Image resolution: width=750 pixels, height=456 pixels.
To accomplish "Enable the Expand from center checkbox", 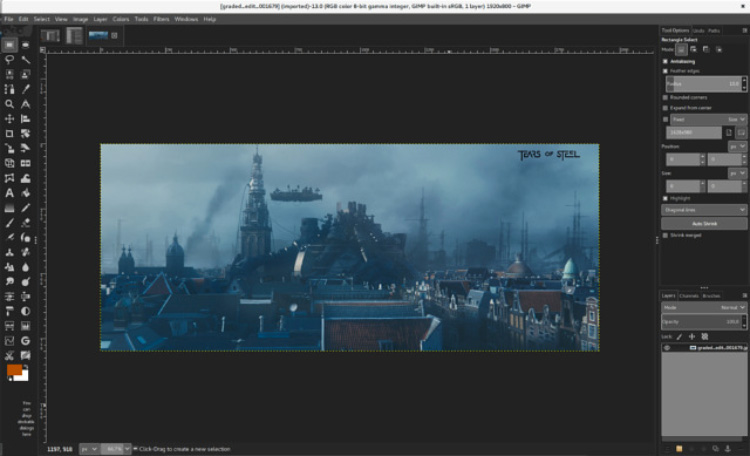I will [666, 107].
